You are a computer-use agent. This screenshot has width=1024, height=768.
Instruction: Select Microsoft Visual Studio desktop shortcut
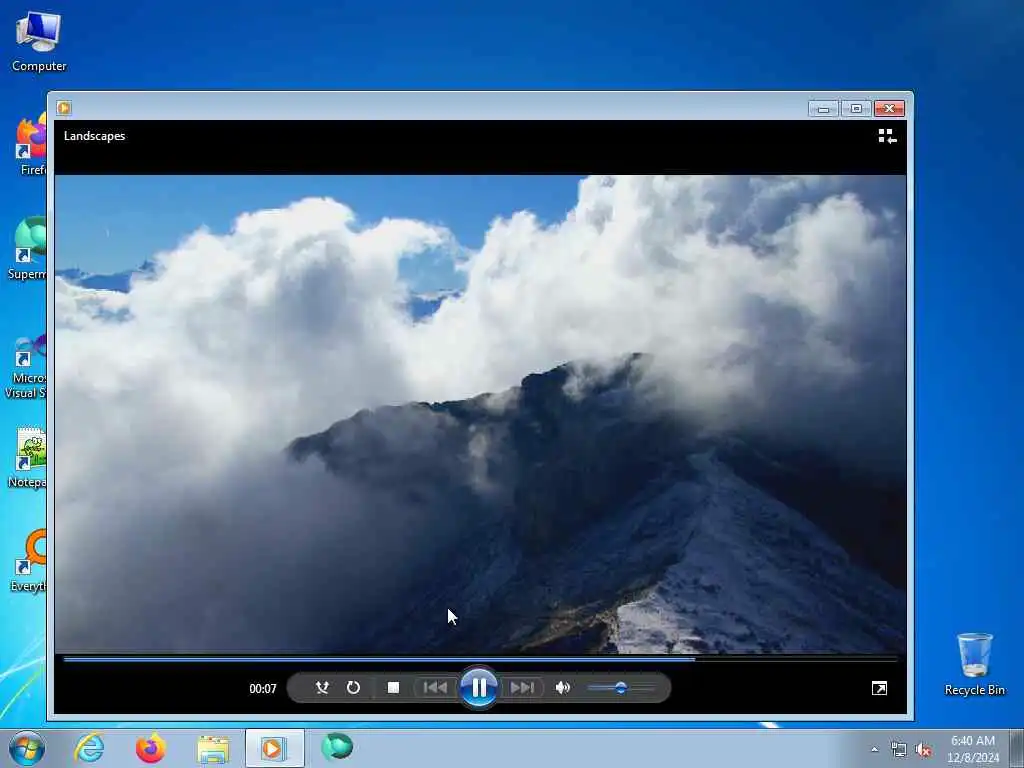(x=26, y=366)
